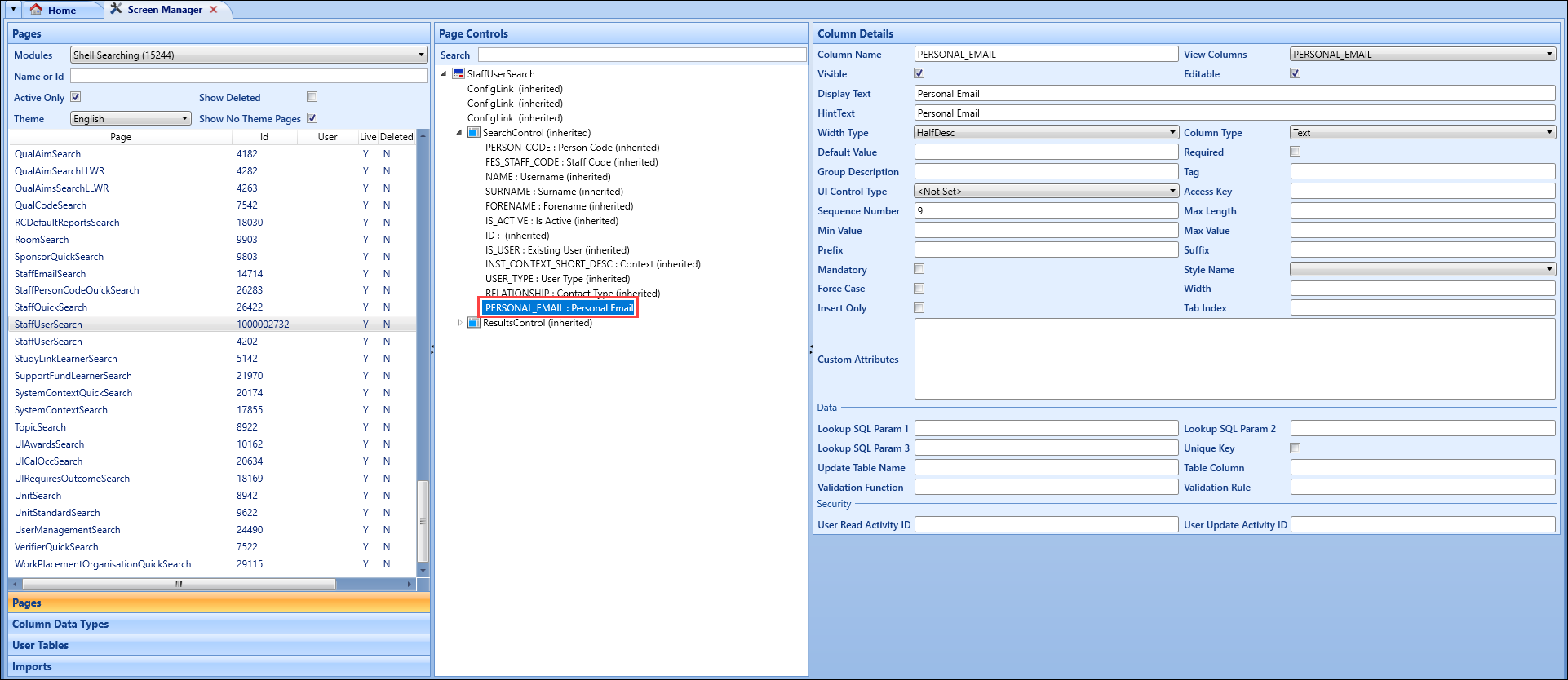Click the Max Length field

(x=1423, y=210)
